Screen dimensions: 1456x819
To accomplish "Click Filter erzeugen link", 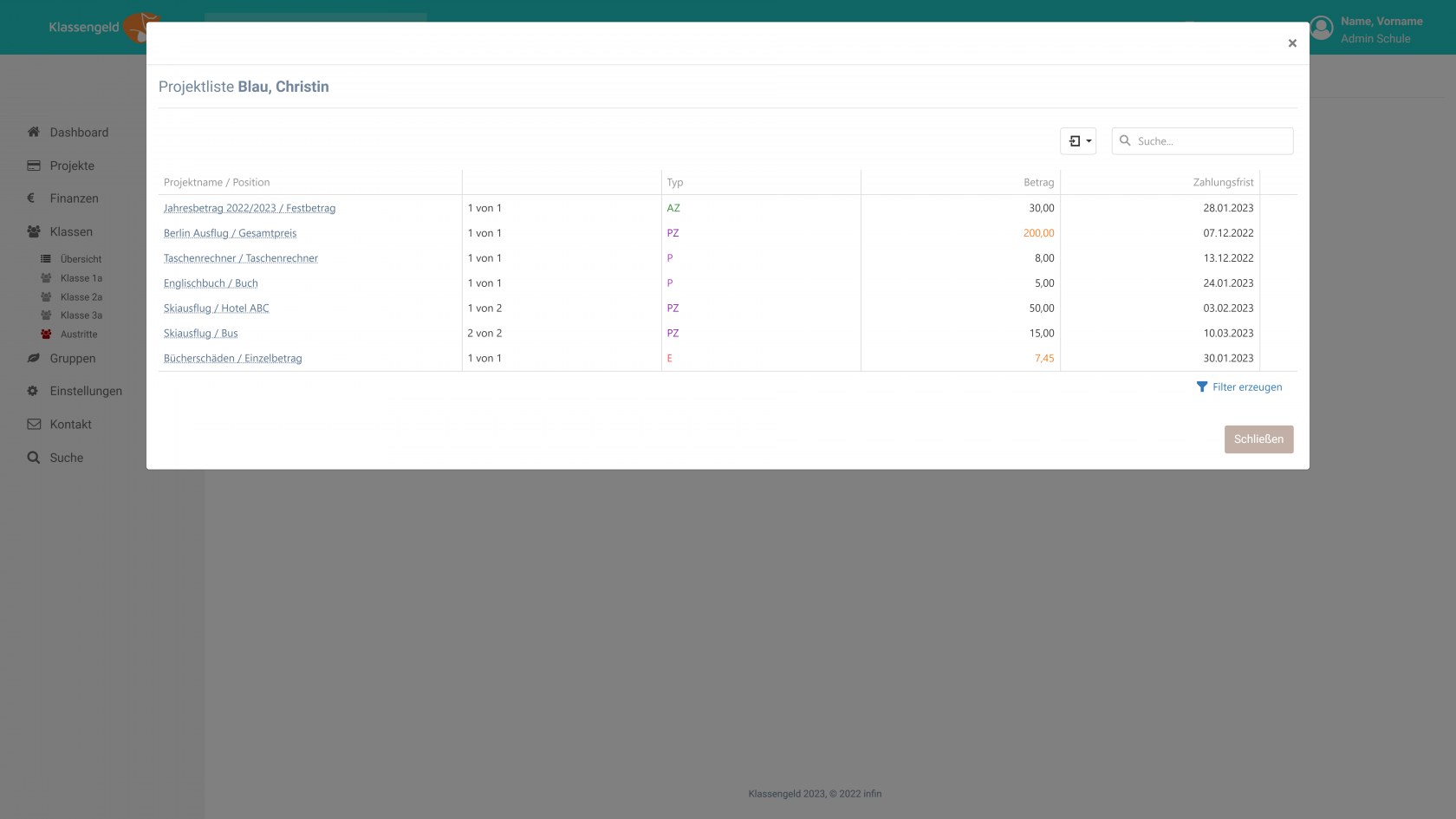I will point(1247,387).
